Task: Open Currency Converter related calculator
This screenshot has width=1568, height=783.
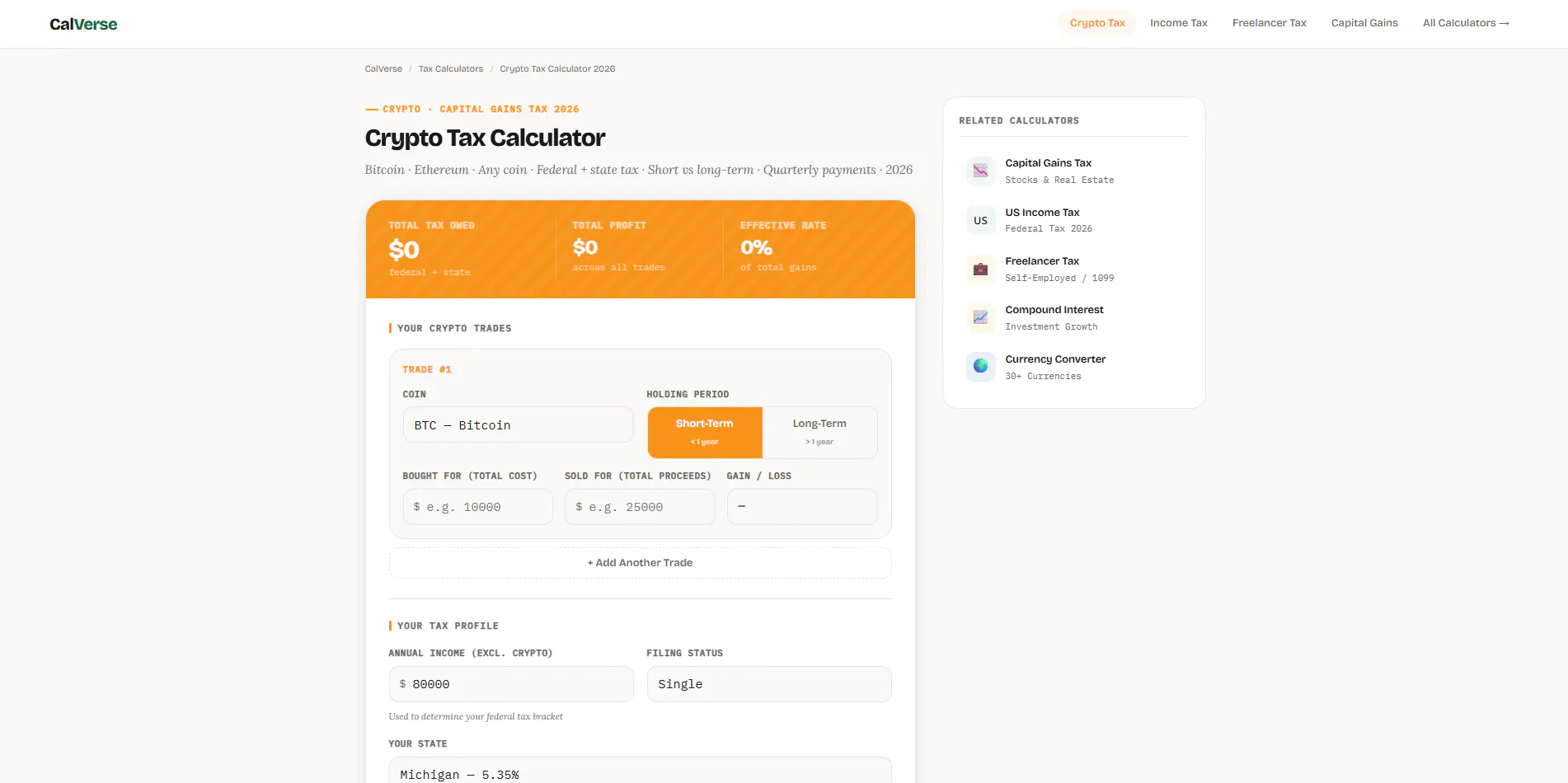Action: click(1073, 367)
